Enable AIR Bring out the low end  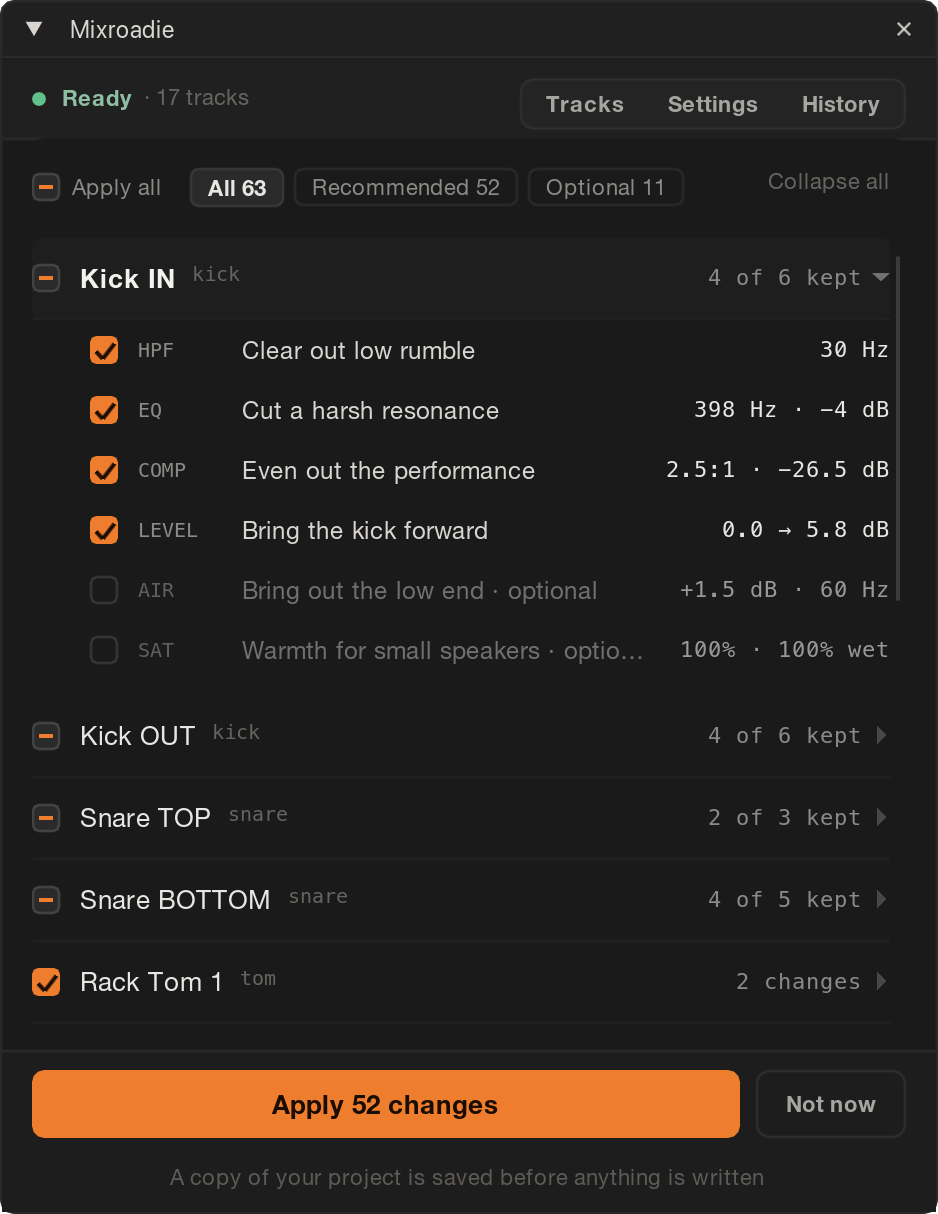point(104,590)
